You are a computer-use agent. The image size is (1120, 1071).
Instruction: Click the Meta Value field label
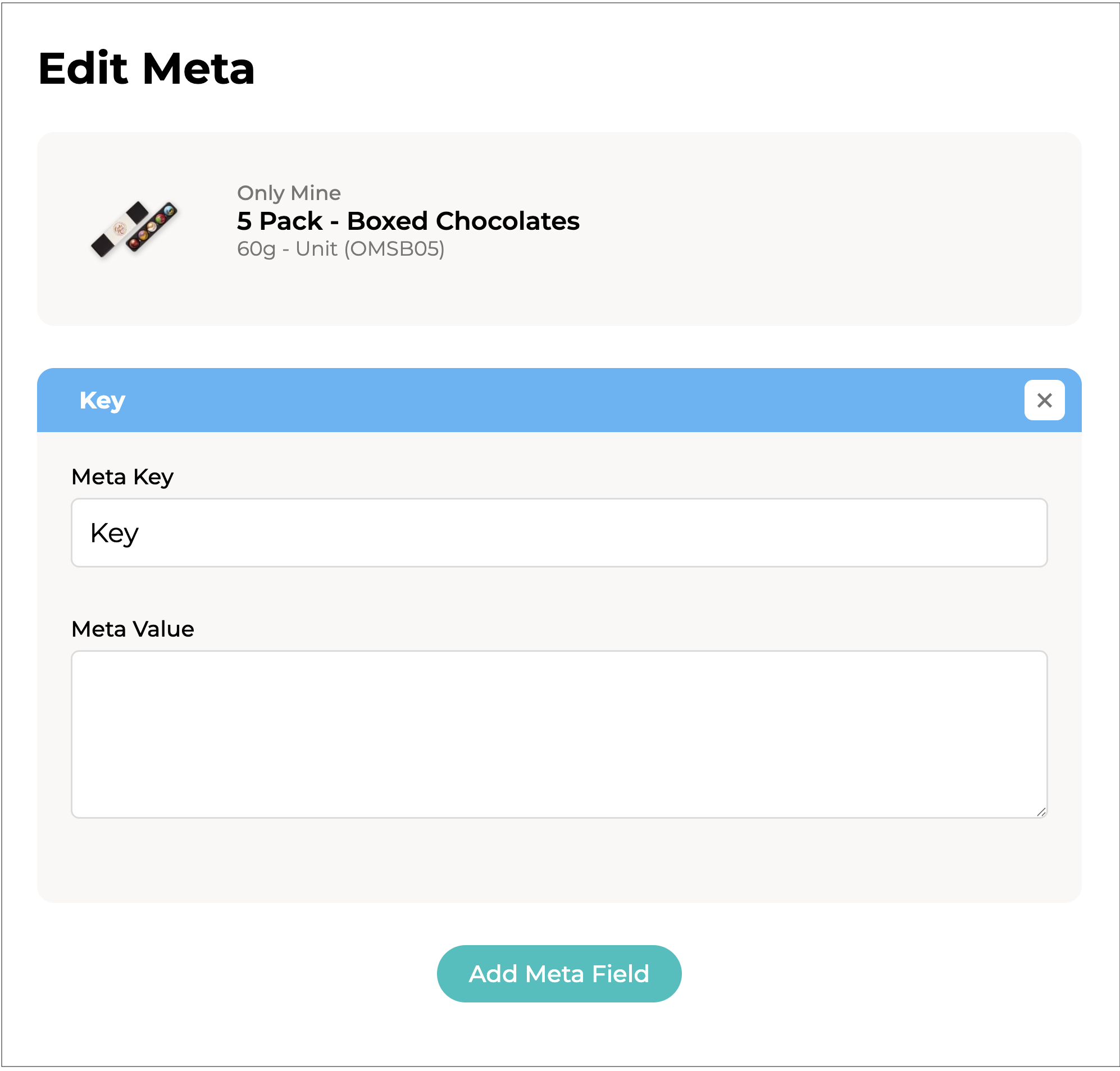(x=133, y=629)
